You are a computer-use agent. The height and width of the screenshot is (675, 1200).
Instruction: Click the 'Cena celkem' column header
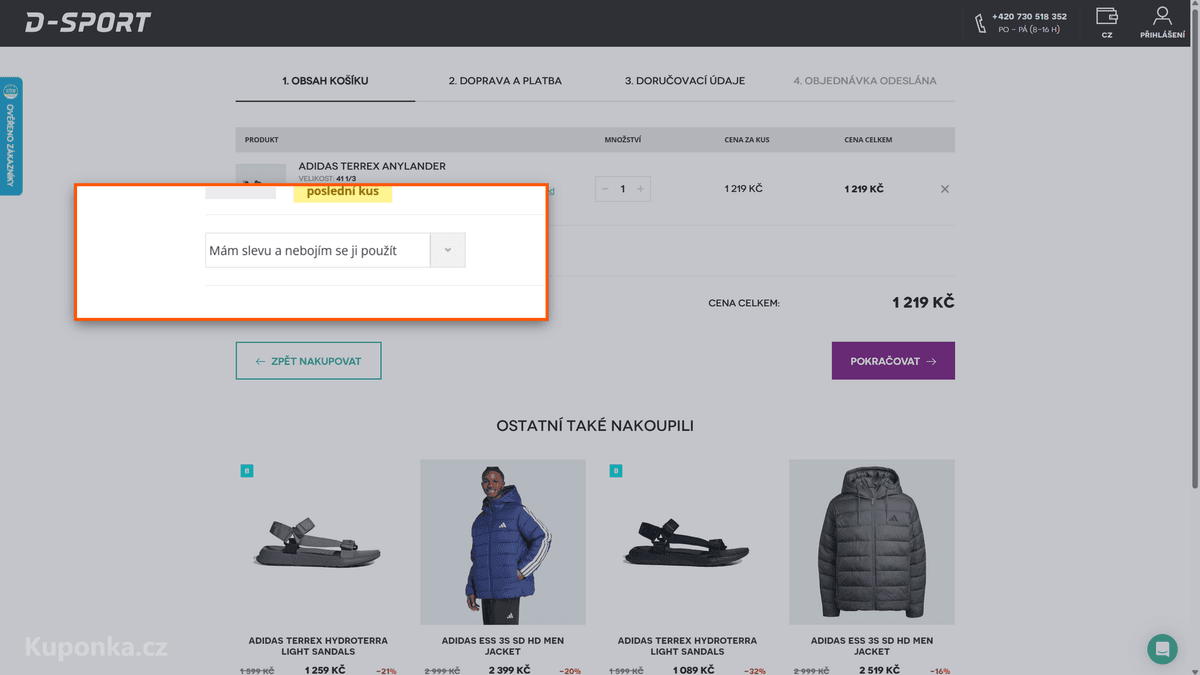pyautogui.click(x=868, y=140)
